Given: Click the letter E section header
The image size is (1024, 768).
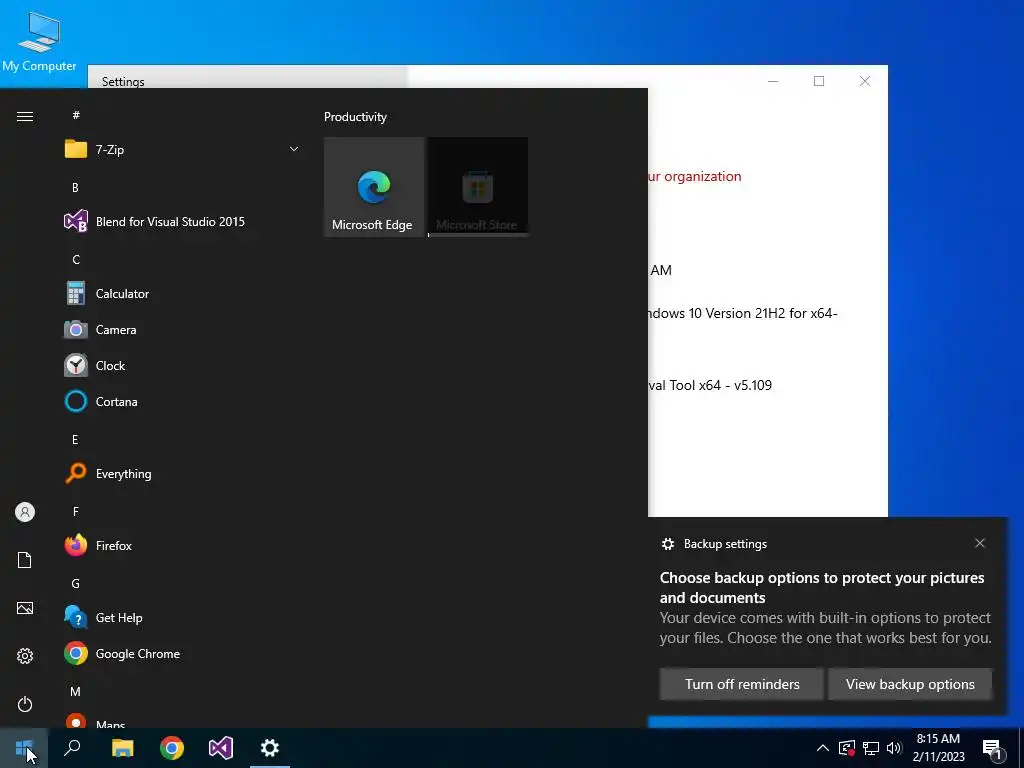Looking at the screenshot, I should click(75, 440).
